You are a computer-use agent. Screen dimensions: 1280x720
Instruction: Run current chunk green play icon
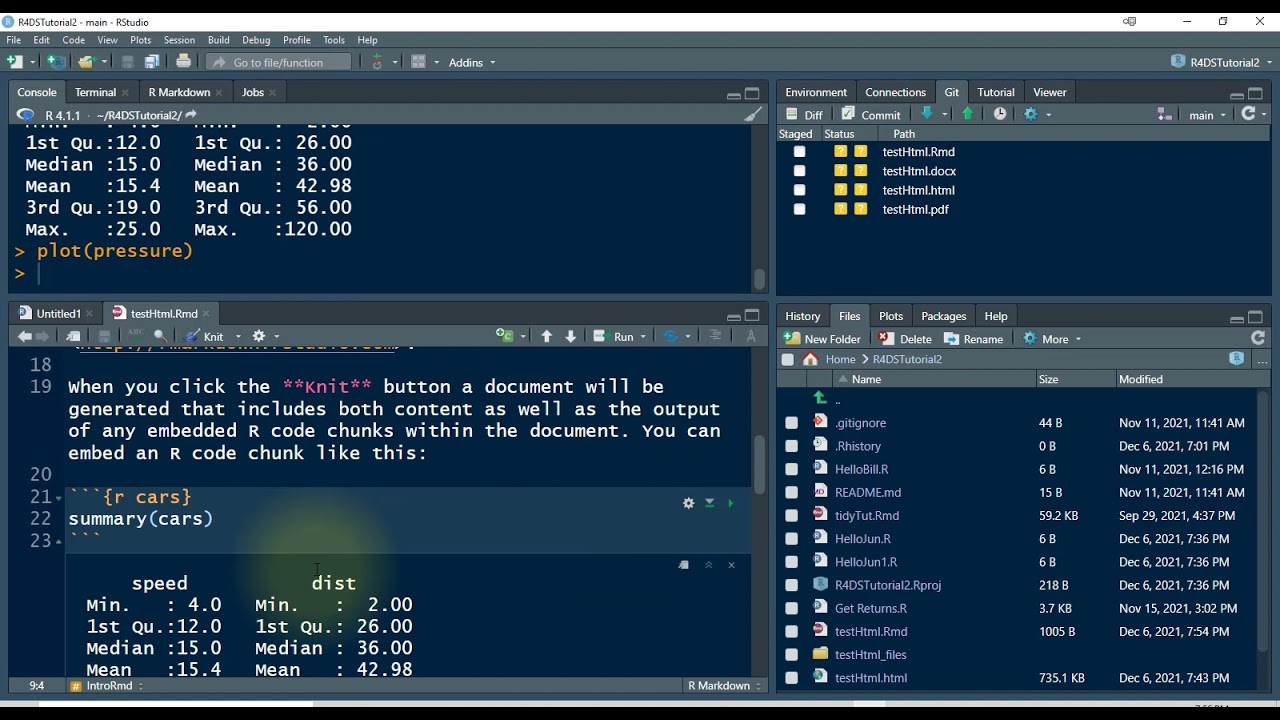coord(730,503)
